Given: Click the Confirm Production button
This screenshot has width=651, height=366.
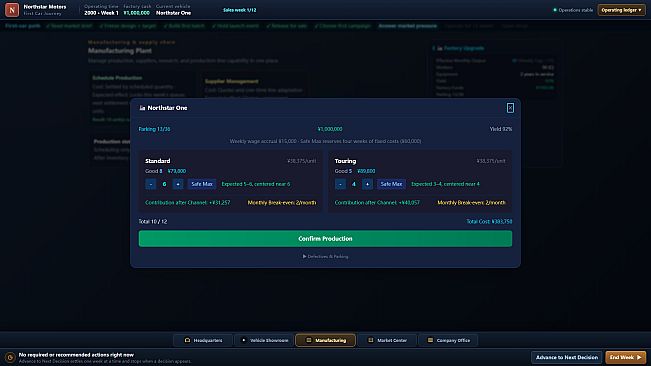Looking at the screenshot, I should click(325, 239).
